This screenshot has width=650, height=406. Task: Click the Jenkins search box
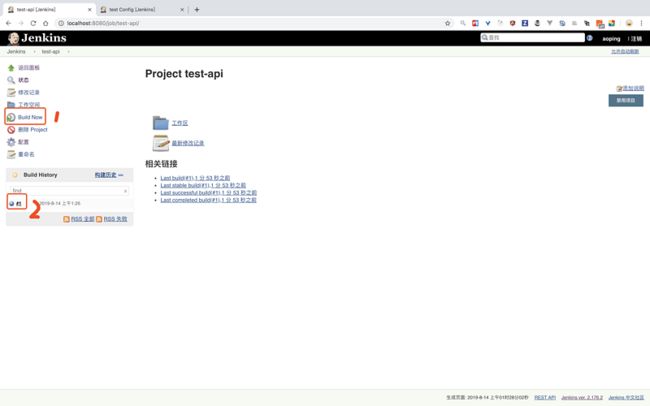(532, 38)
